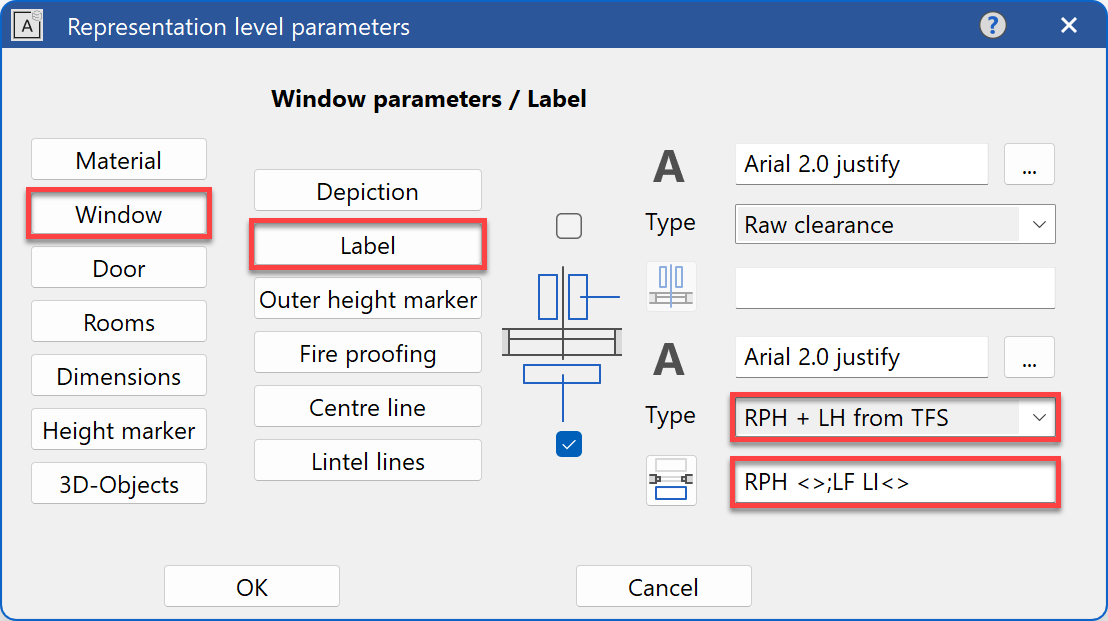Edit the RPH label format input field
Screen dimensions: 1108x621
895,482
